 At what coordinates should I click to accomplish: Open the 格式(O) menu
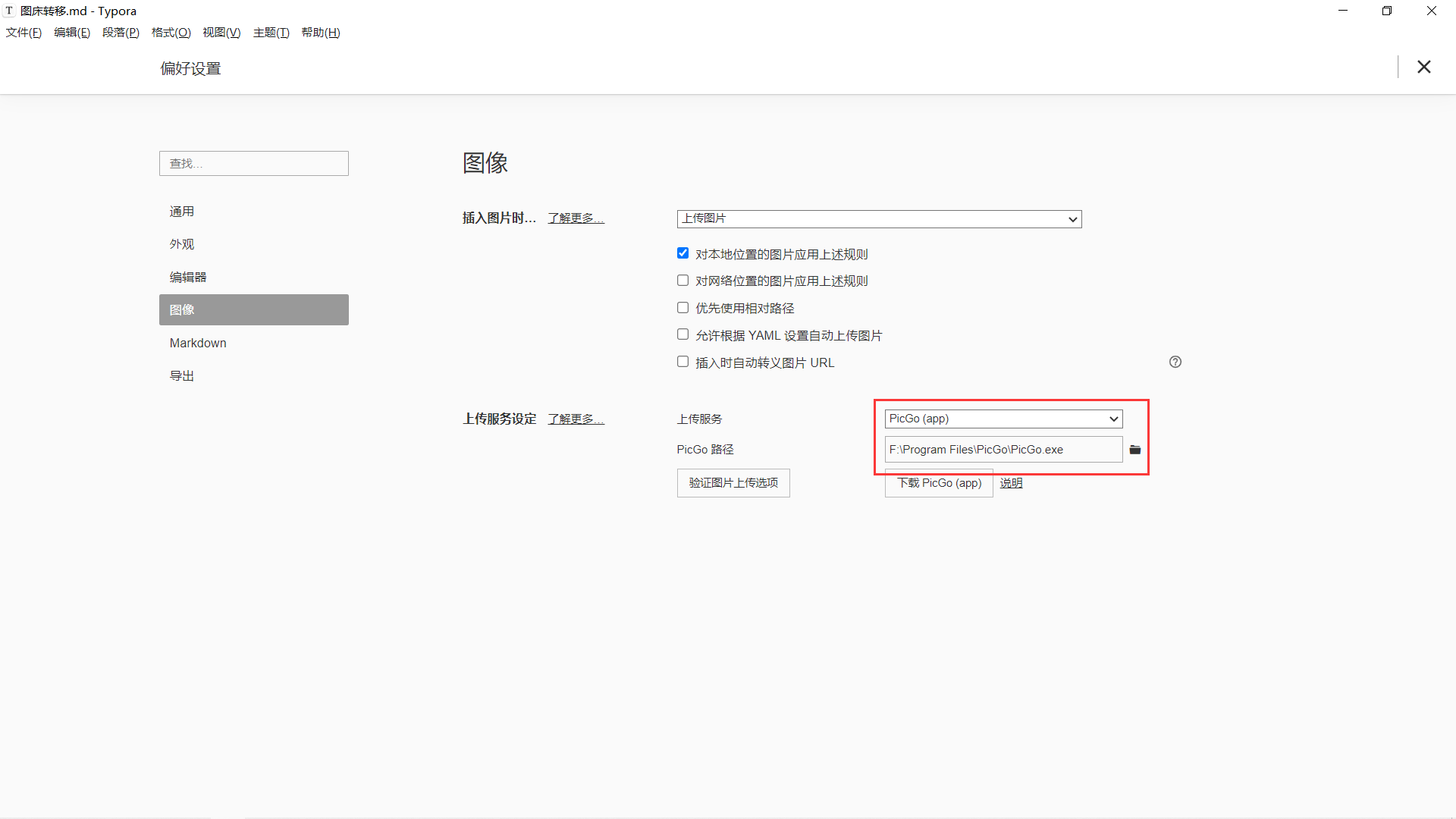(171, 33)
